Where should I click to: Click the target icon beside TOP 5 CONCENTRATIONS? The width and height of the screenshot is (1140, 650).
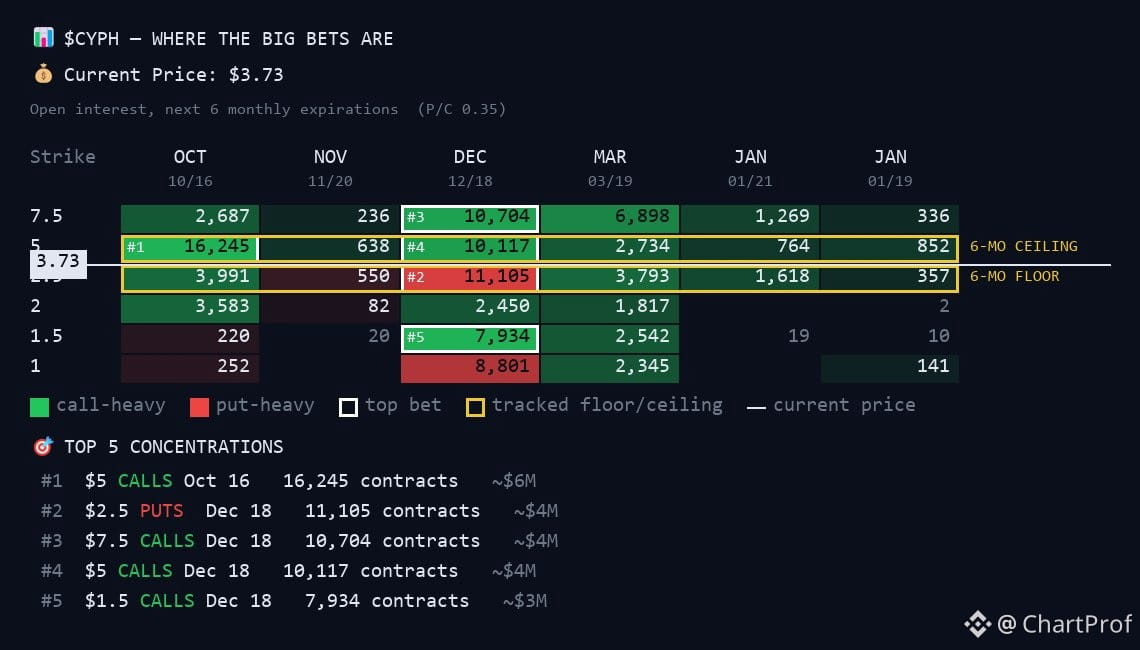tap(43, 446)
